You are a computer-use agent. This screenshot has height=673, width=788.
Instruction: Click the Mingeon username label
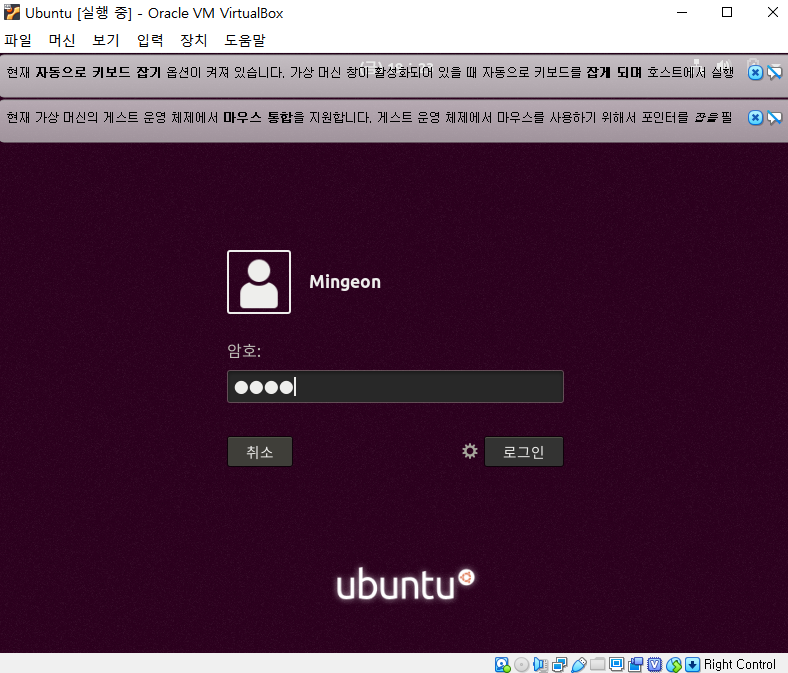tap(345, 282)
